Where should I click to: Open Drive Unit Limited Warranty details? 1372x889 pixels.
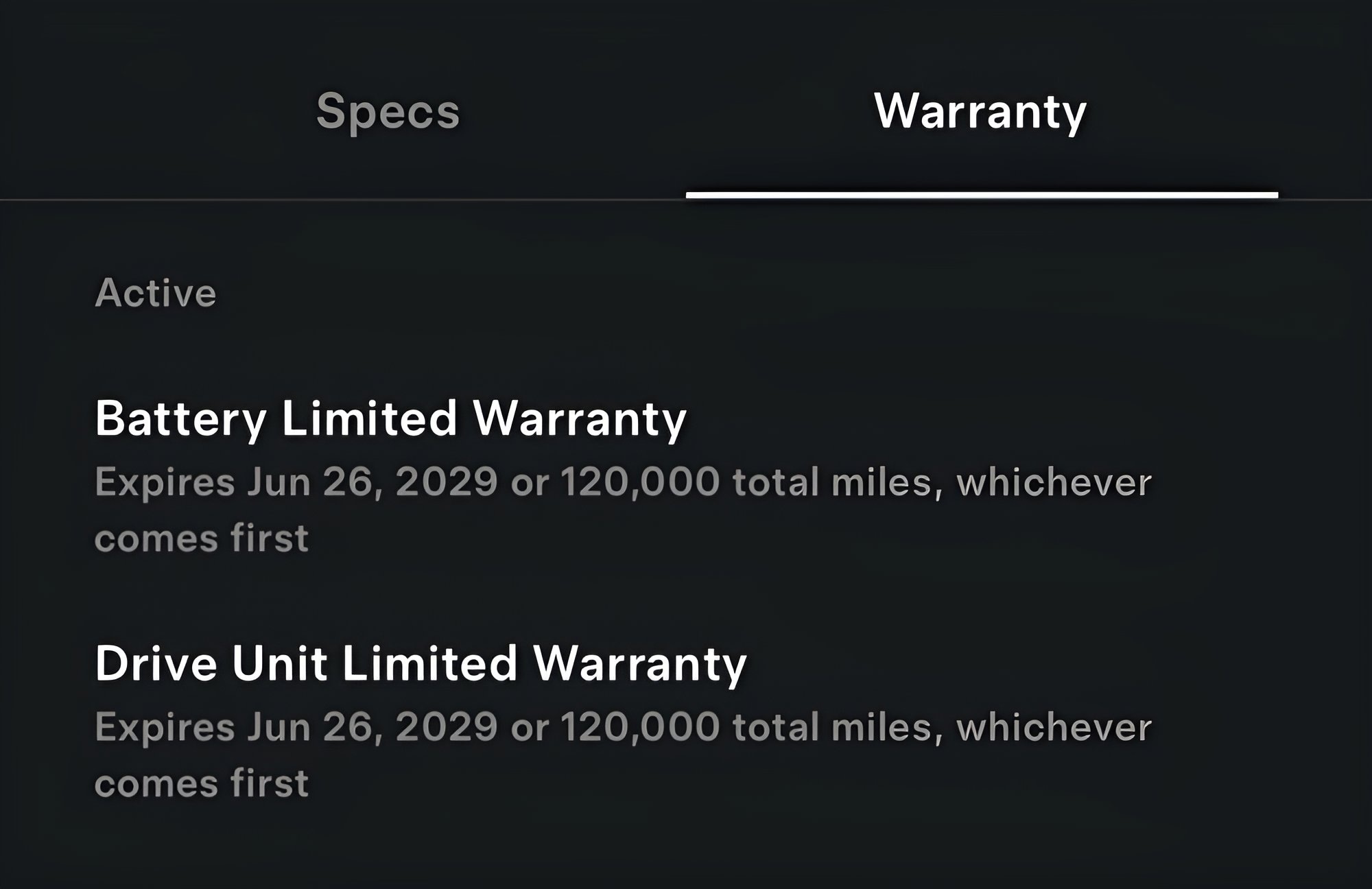pyautogui.click(x=421, y=663)
